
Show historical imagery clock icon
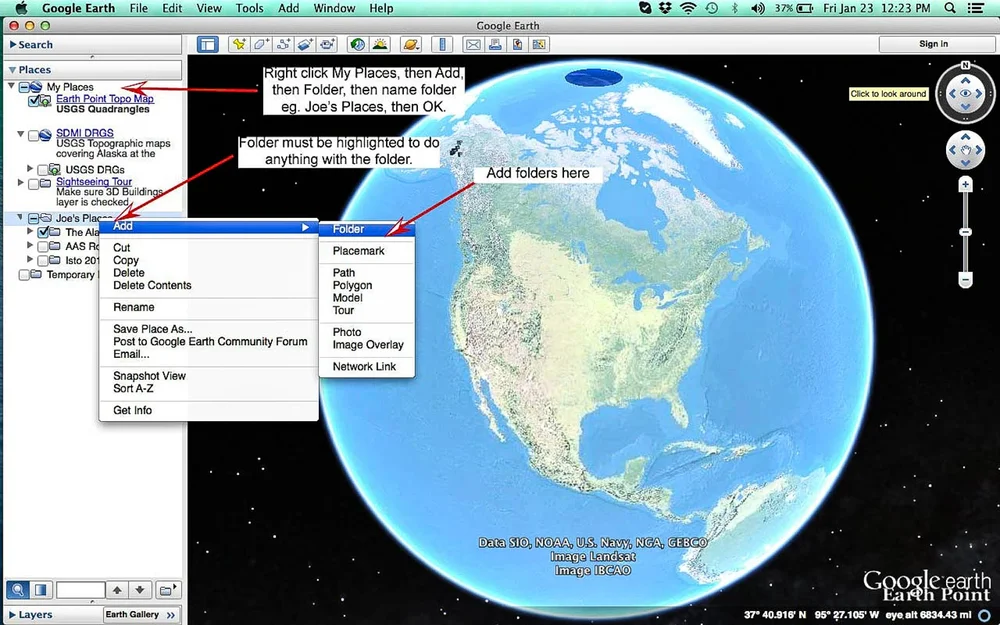[x=358, y=45]
